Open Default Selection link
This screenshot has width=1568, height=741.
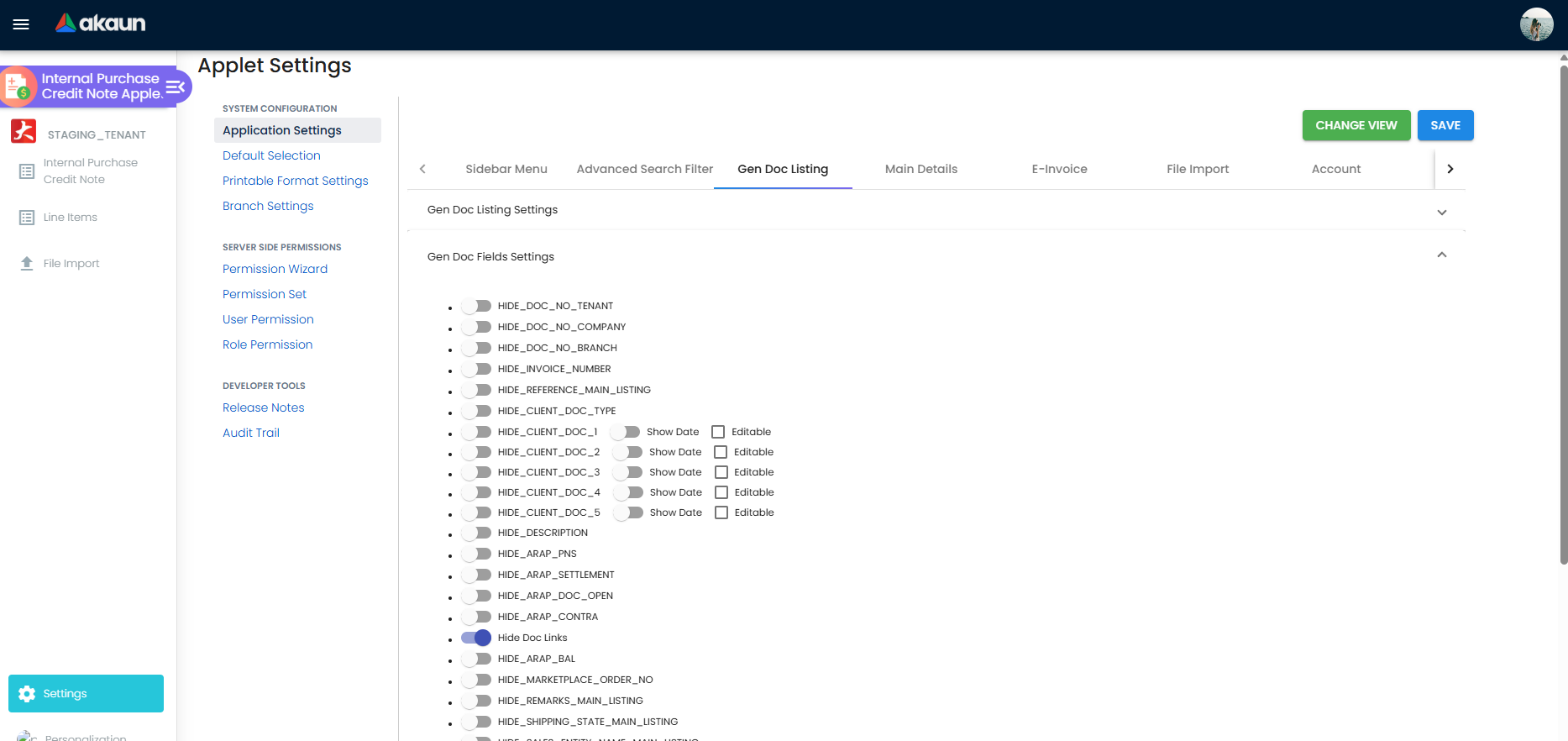(x=271, y=155)
